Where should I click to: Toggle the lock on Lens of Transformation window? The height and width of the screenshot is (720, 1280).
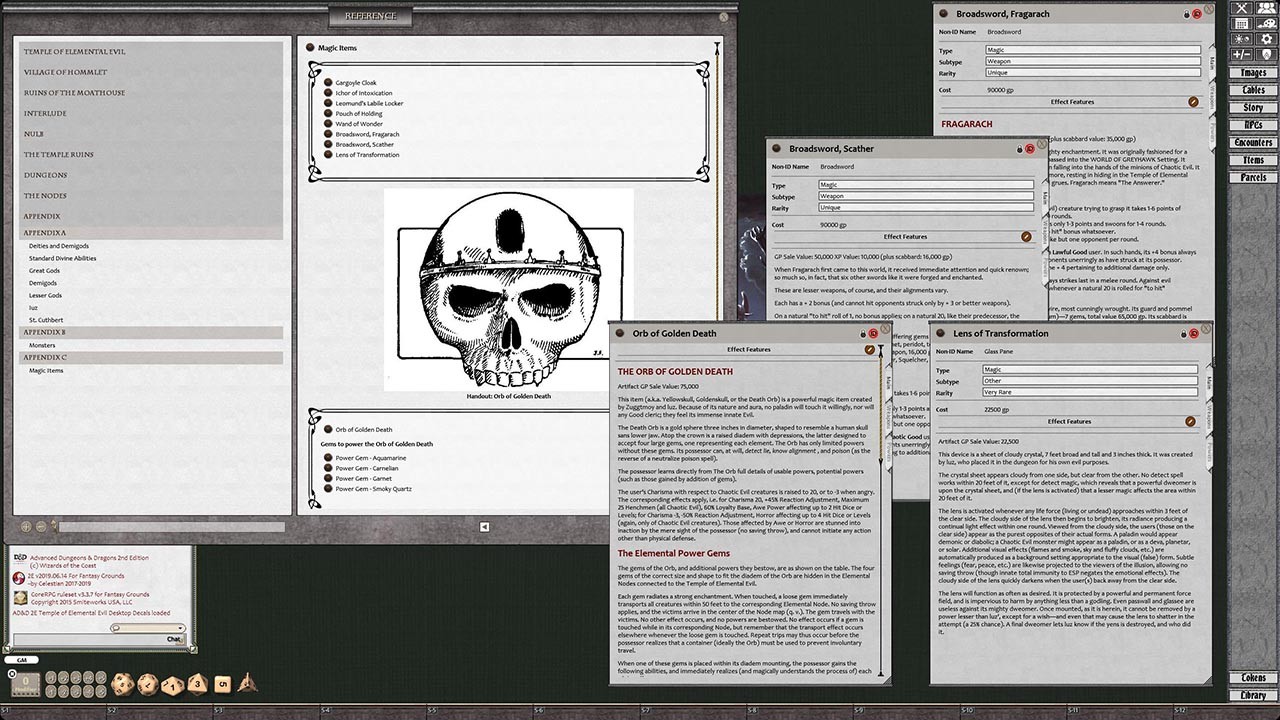coord(1183,334)
